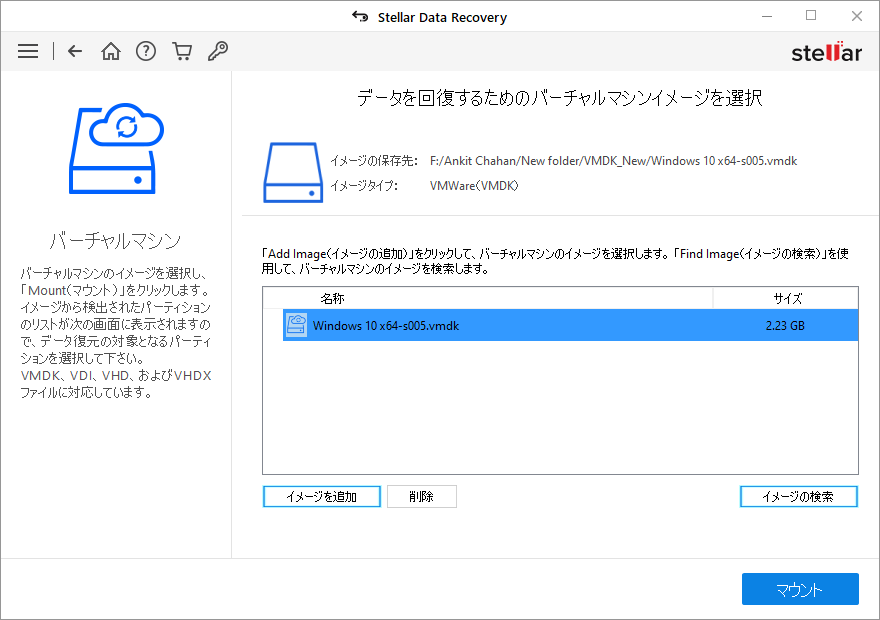880x620 pixels.
Task: Click the VMWare(VMDK) image type text
Action: click(x=474, y=186)
